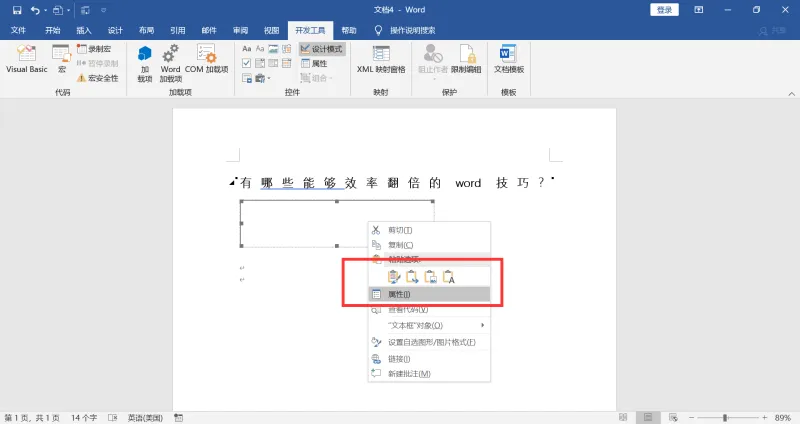Select 属性 in the context menu

point(429,294)
